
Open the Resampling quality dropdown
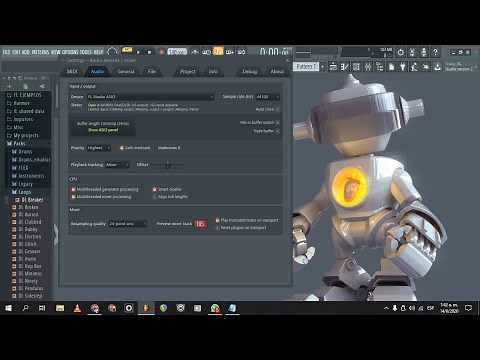coord(127,224)
